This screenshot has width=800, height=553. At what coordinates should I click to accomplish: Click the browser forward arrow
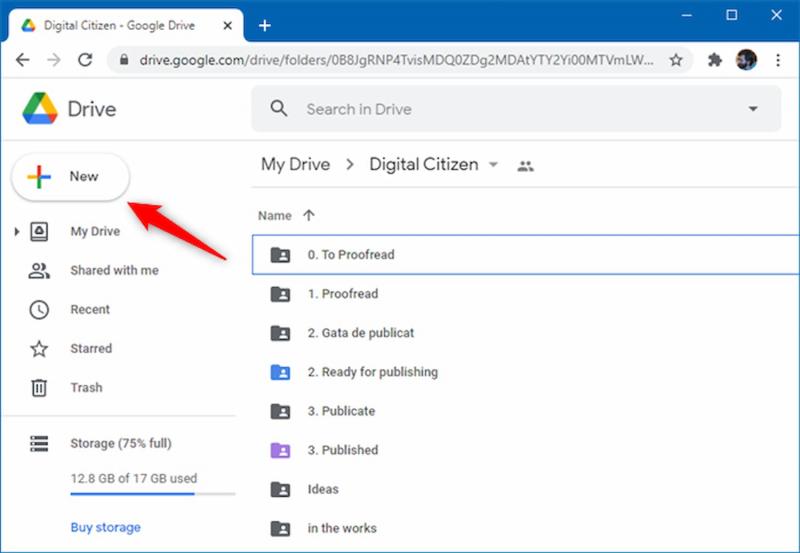[54, 60]
